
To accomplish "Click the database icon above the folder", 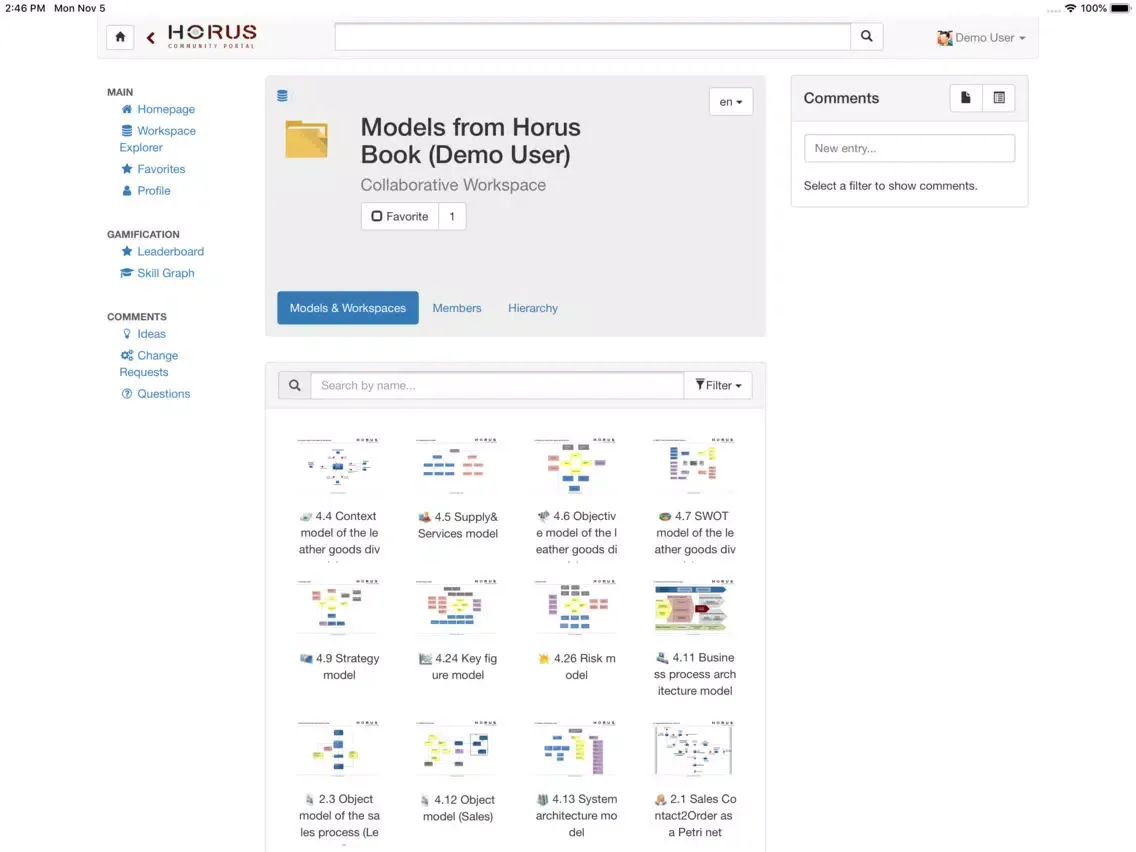I will point(283,96).
